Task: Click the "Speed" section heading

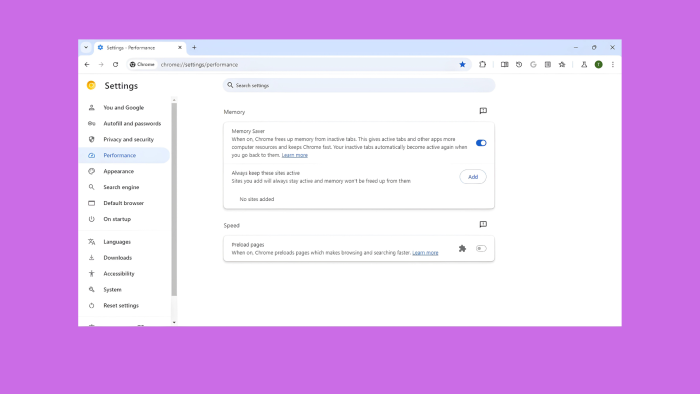Action: tap(232, 226)
